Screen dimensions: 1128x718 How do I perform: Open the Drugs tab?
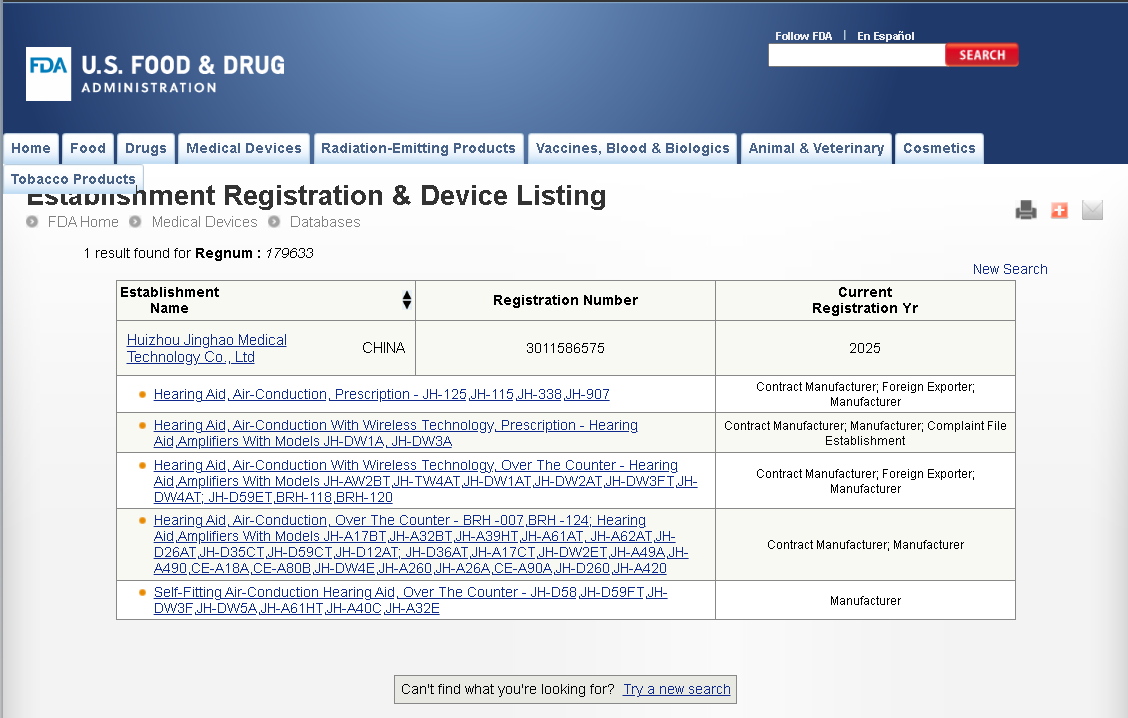pyautogui.click(x=145, y=148)
